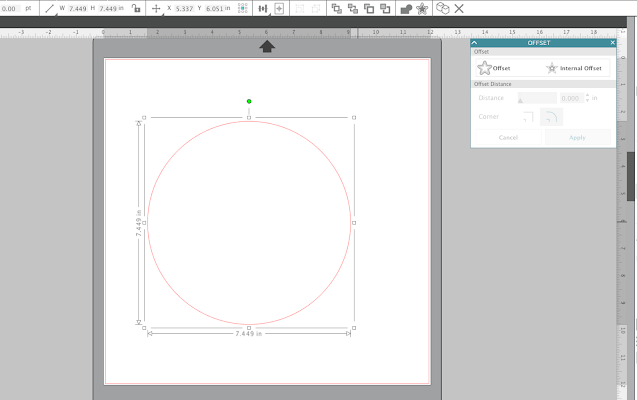Click the X delete icon in toolbar
Viewport: 637px width, 400px height.
tap(459, 9)
